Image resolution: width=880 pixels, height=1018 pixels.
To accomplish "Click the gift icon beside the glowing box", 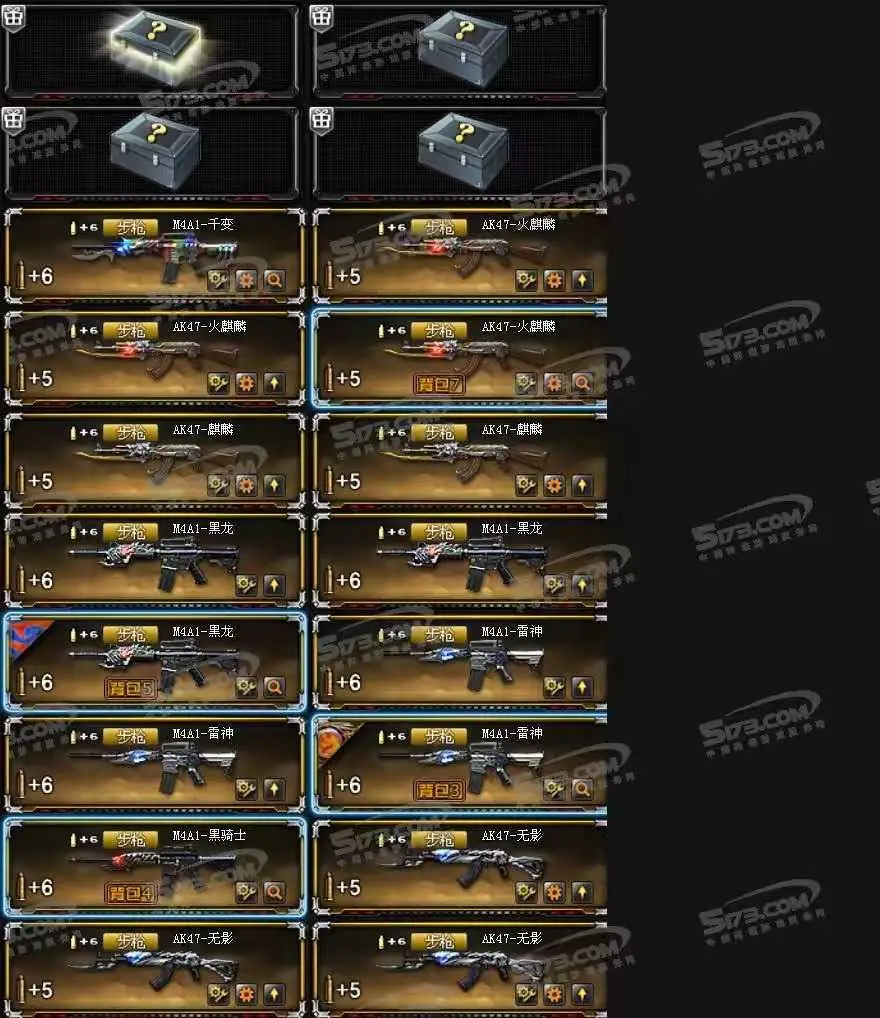I will [14, 17].
